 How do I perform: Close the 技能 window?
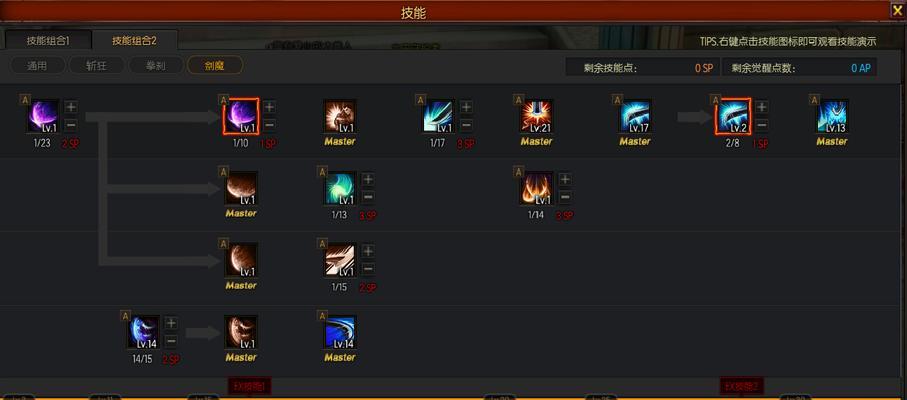[x=898, y=10]
